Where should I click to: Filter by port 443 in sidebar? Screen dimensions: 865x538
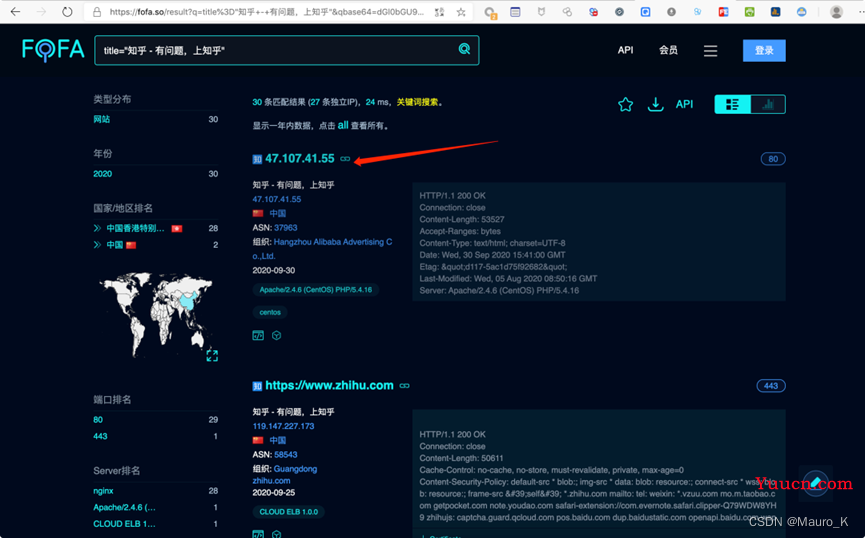100,436
